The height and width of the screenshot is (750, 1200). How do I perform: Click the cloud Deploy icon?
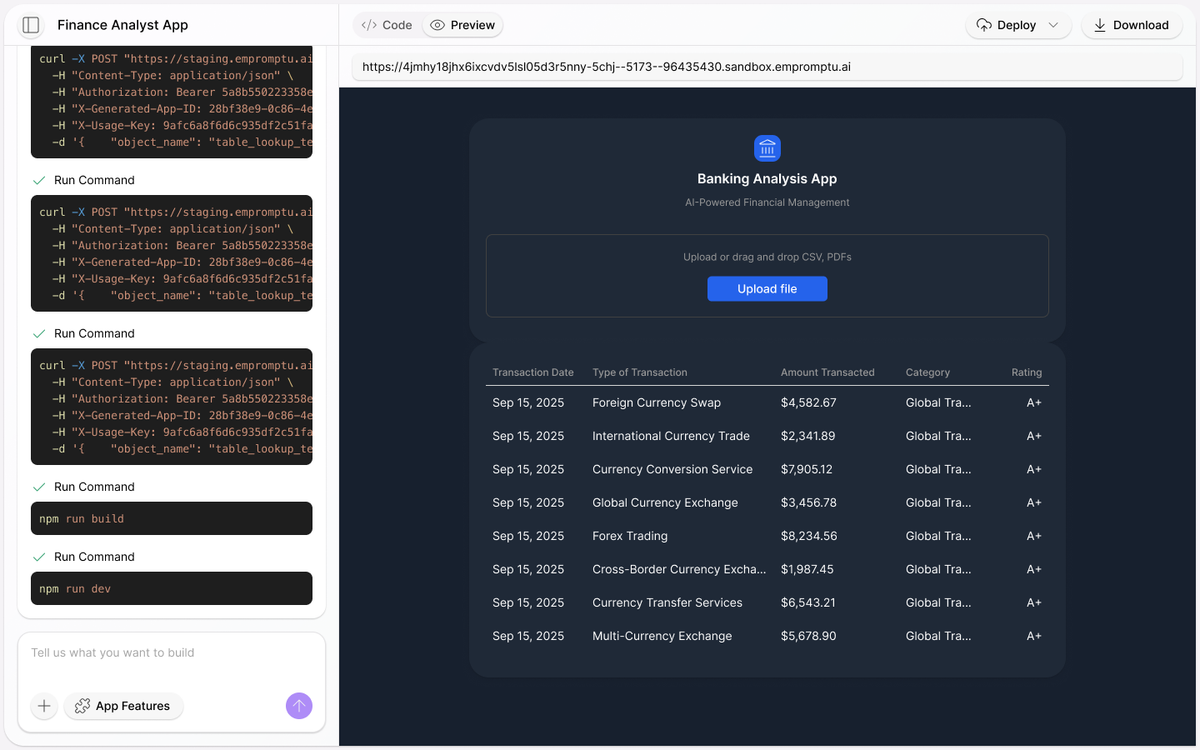pos(984,25)
